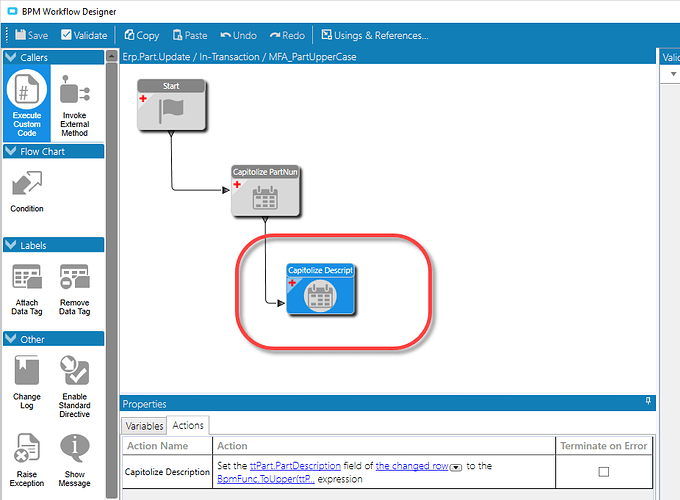Collapse the Callers section
The image size is (680, 500).
click(x=11, y=57)
